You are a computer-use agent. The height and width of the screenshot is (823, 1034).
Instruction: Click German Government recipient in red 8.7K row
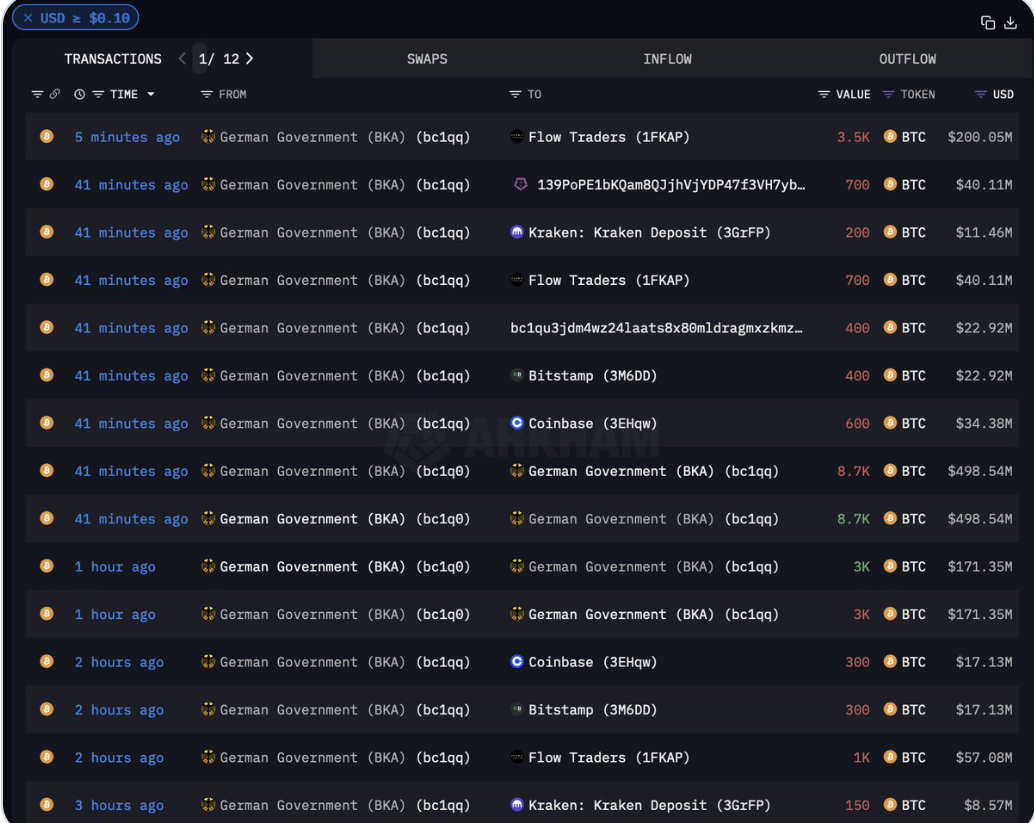pos(653,471)
